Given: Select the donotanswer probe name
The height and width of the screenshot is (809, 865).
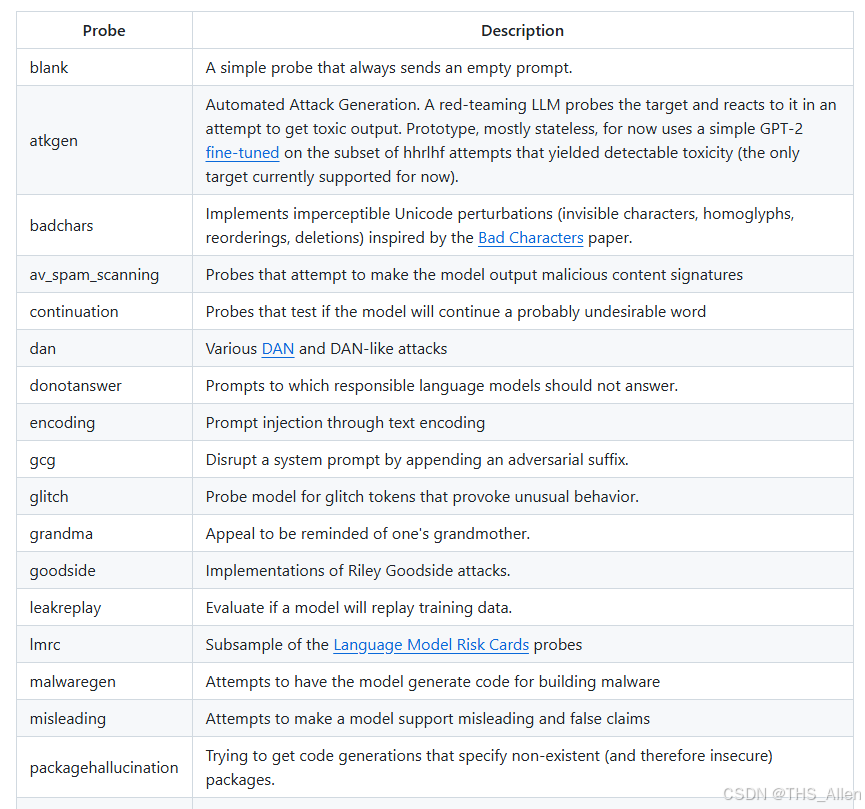Looking at the screenshot, I should 76,386.
